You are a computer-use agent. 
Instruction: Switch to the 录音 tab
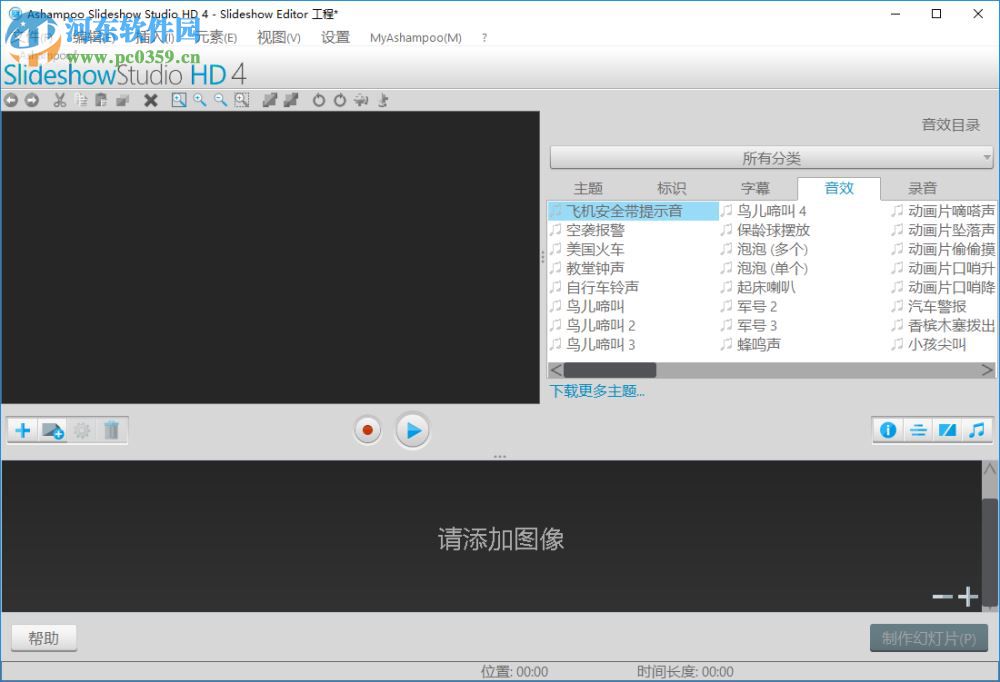point(922,188)
